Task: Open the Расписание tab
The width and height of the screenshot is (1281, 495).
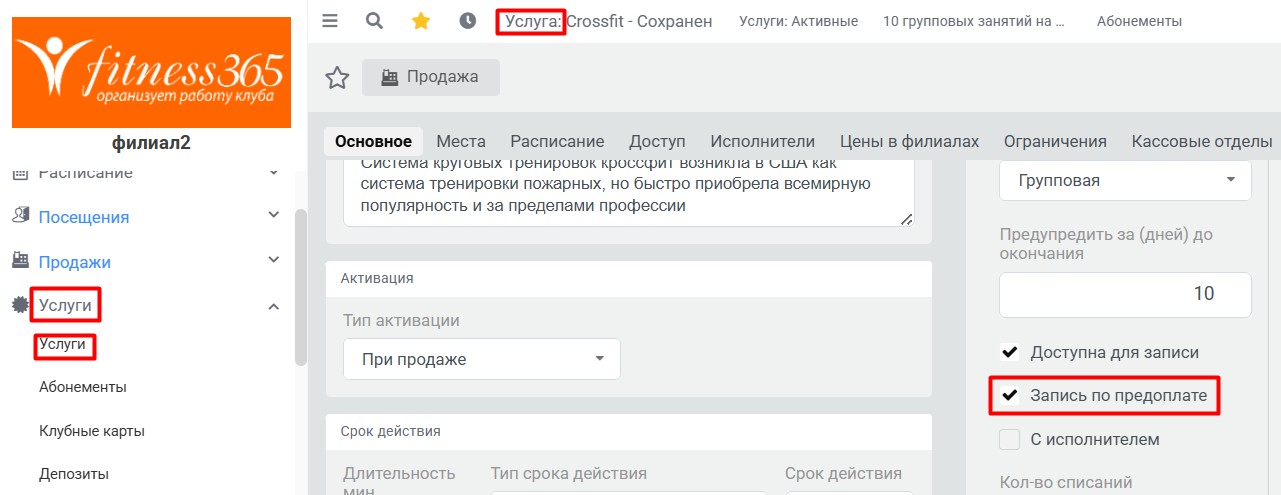Action: click(557, 141)
